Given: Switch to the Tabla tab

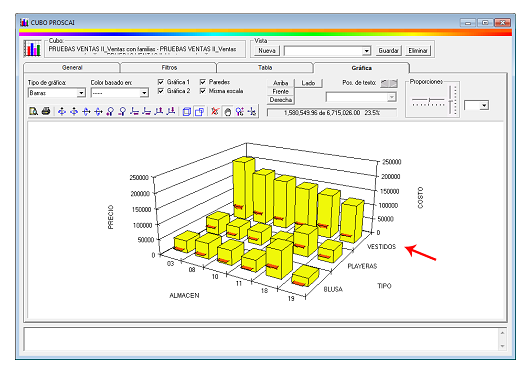Looking at the screenshot, I should click(265, 68).
